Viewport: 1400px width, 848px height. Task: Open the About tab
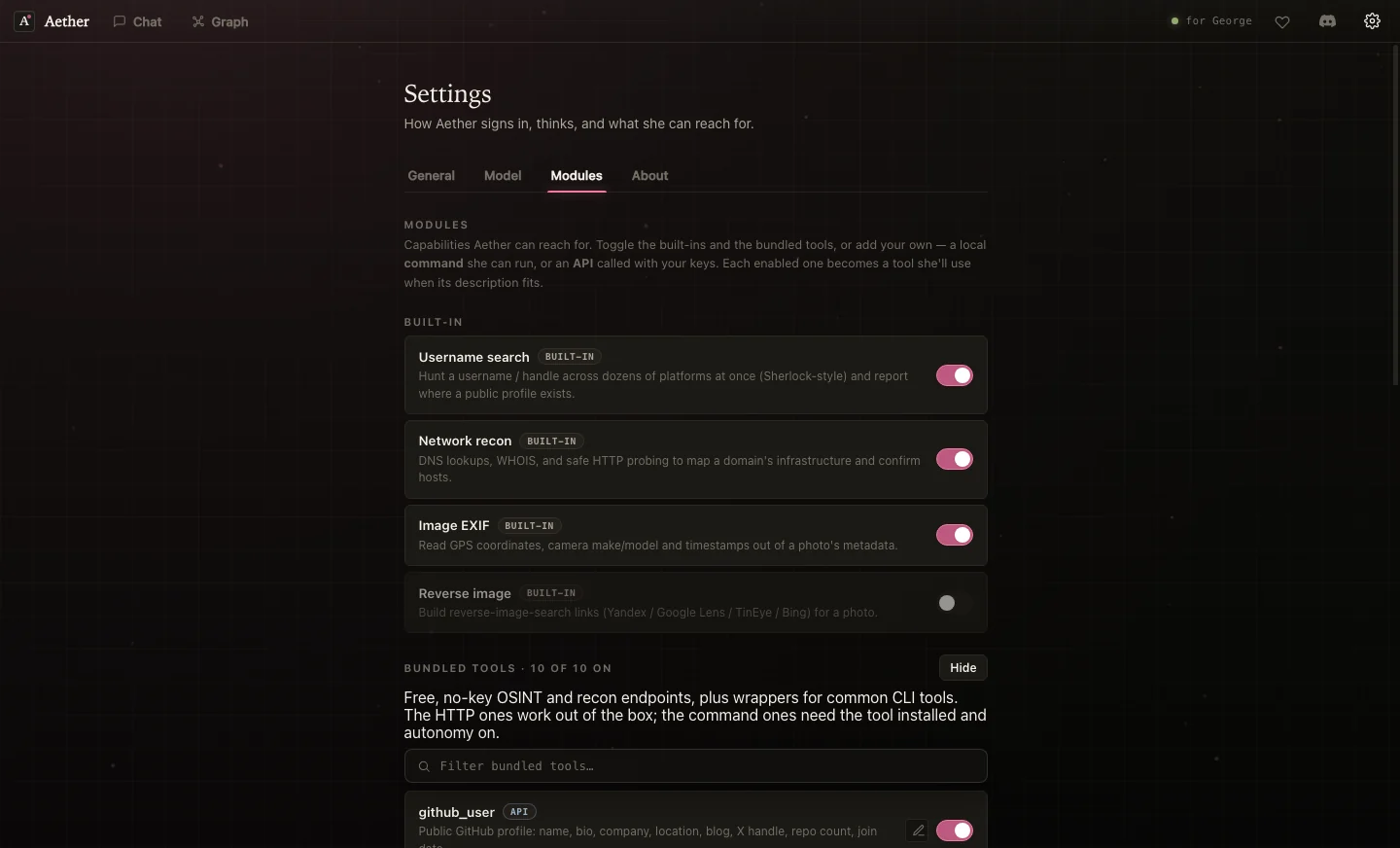[x=650, y=176]
